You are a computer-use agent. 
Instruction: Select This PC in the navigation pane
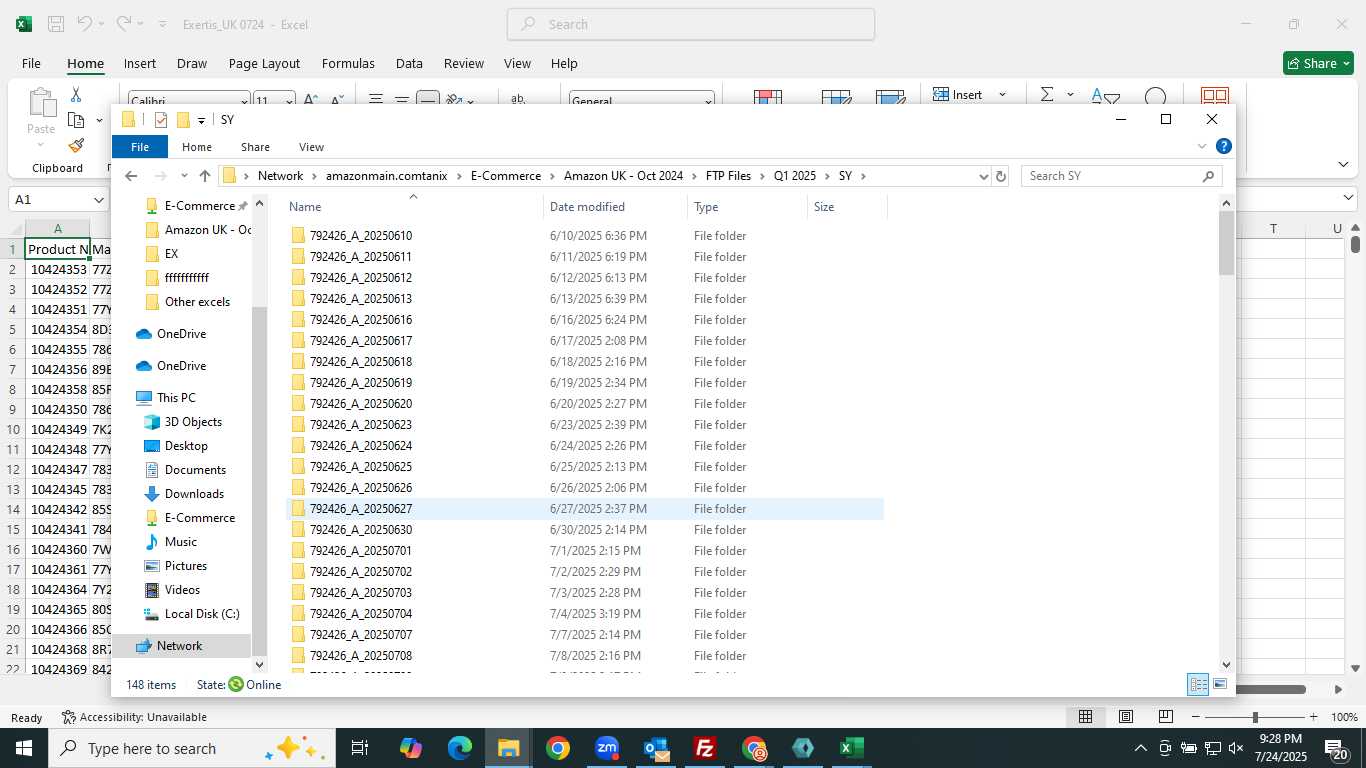(176, 398)
